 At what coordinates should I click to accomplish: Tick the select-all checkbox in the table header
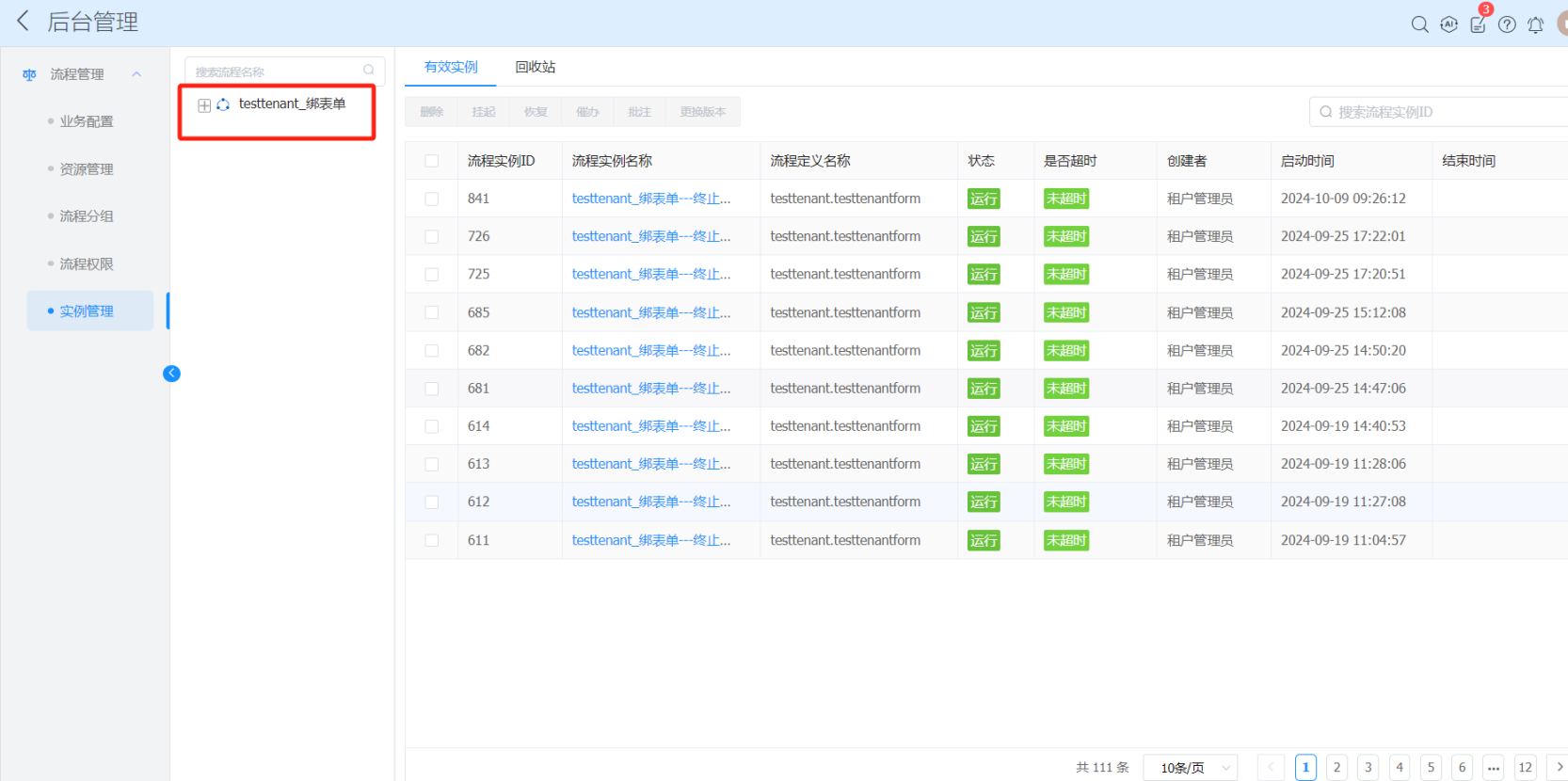click(x=431, y=161)
